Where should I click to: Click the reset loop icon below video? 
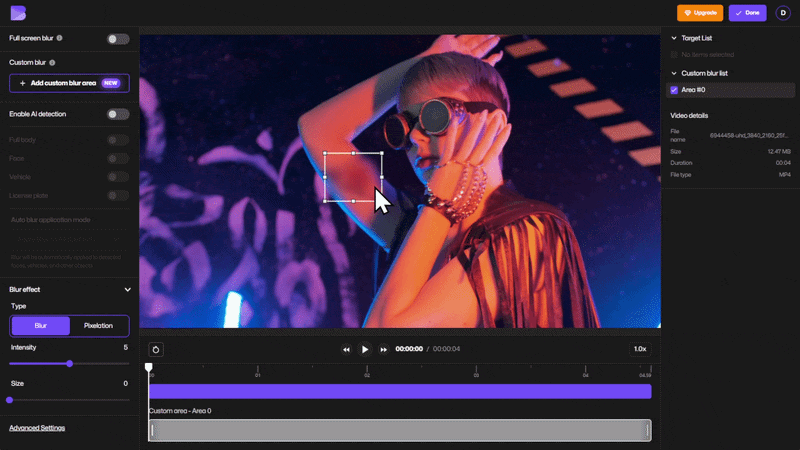[156, 349]
